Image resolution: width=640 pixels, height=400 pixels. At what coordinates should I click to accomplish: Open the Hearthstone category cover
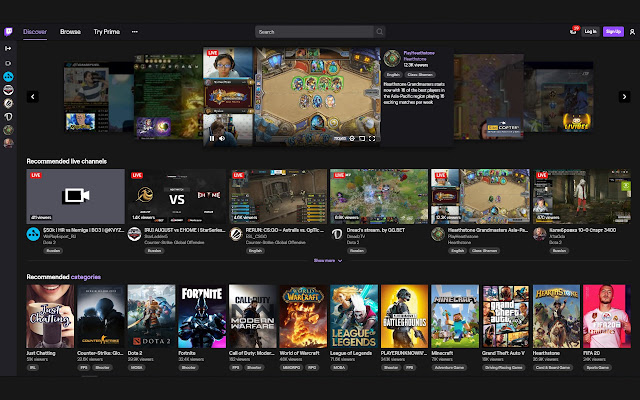(556, 316)
